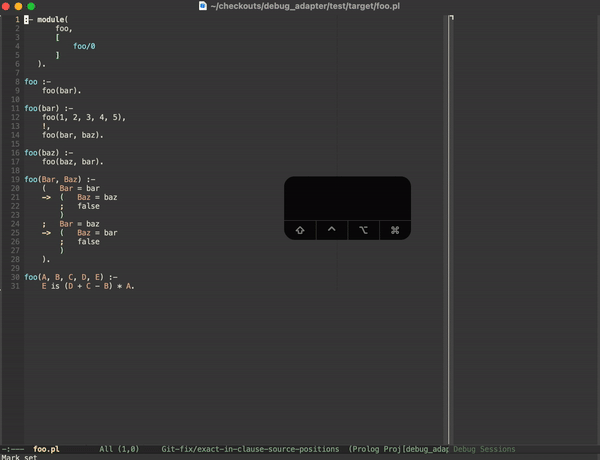
Task: Click line number 10 in the gutter
Action: coord(15,100)
